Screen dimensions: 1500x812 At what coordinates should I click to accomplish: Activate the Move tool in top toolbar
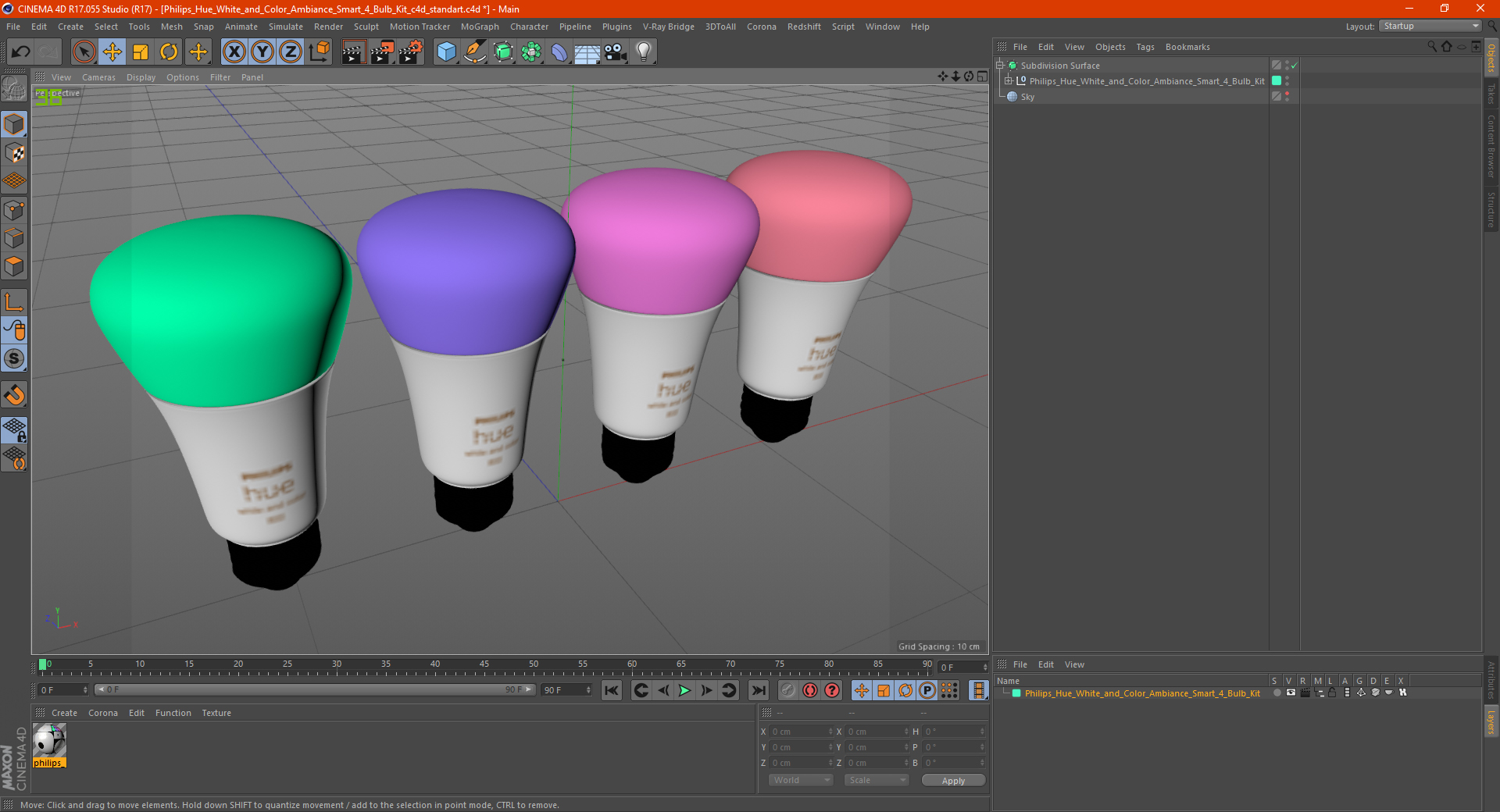tap(112, 52)
